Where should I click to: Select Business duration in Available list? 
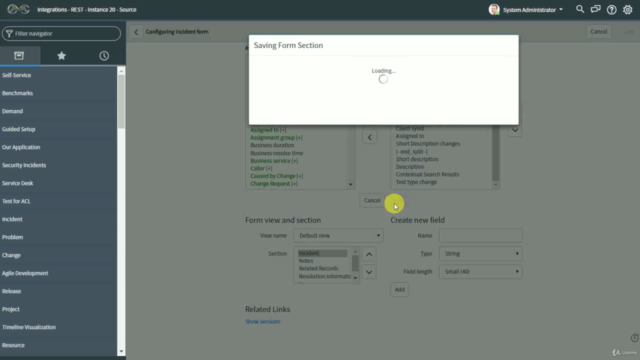click(x=272, y=145)
